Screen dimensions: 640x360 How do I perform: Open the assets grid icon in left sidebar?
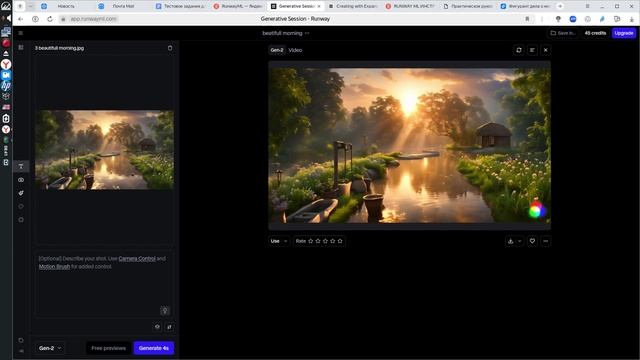[x=21, y=47]
